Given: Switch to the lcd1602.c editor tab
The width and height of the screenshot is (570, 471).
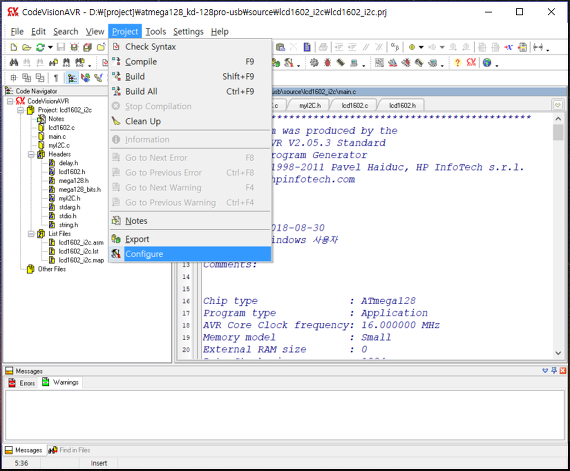Looking at the screenshot, I should (x=354, y=105).
